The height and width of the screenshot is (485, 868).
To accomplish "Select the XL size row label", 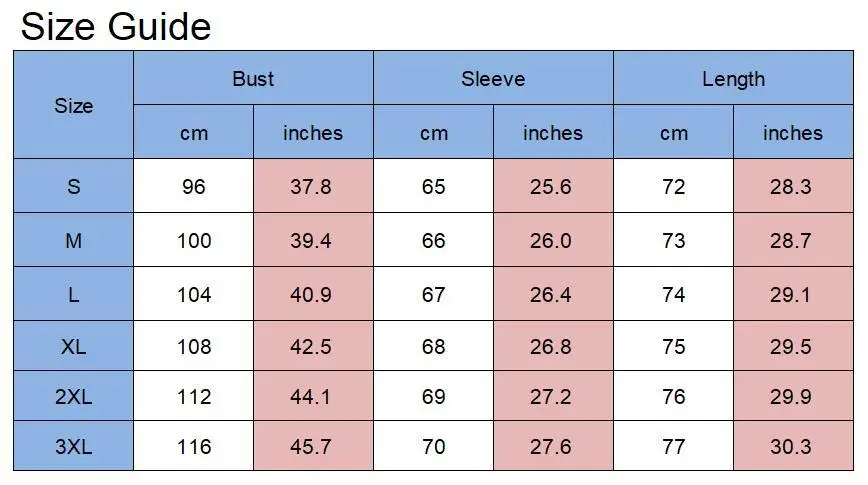I will tap(73, 347).
